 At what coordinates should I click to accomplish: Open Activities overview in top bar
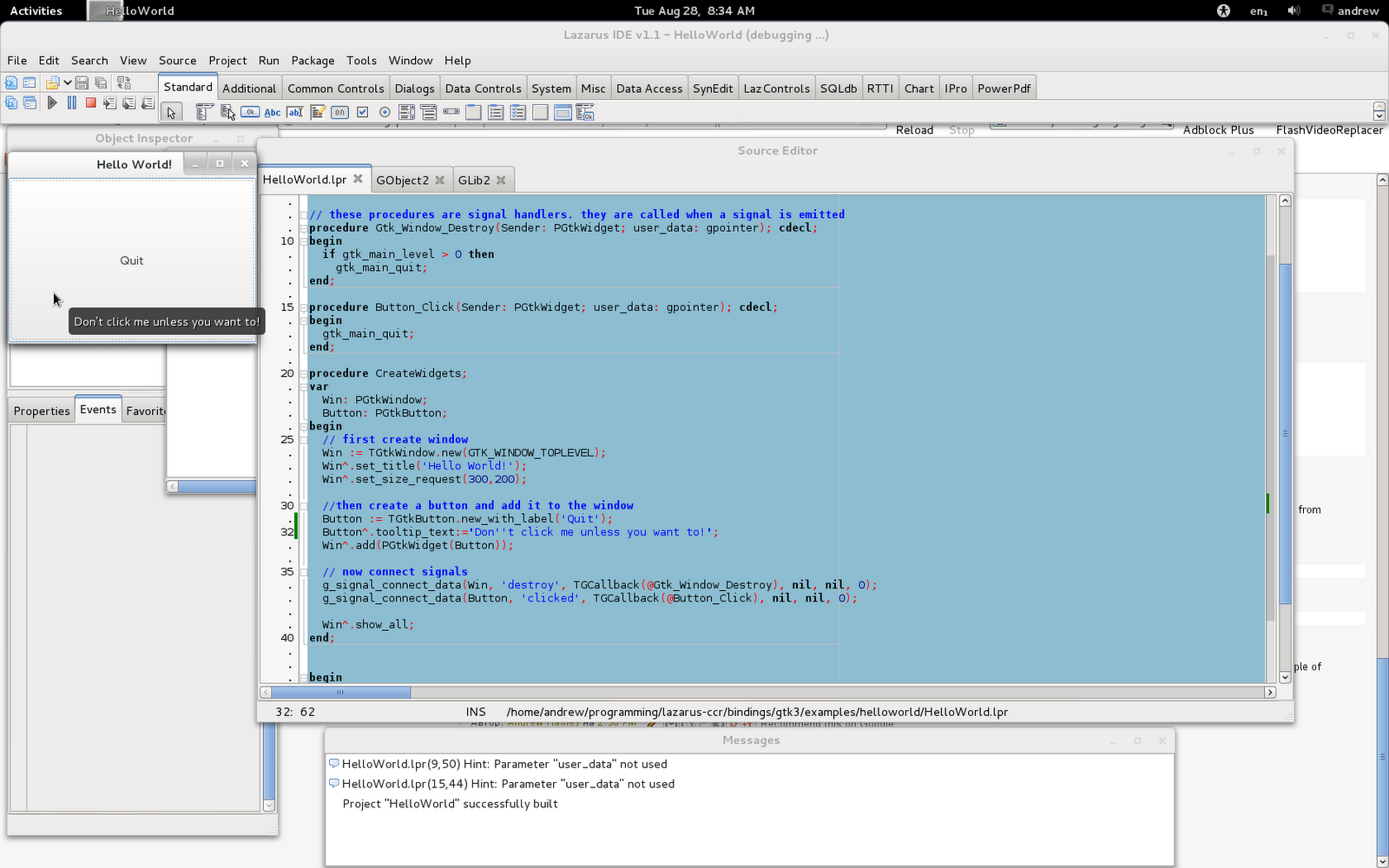click(36, 10)
